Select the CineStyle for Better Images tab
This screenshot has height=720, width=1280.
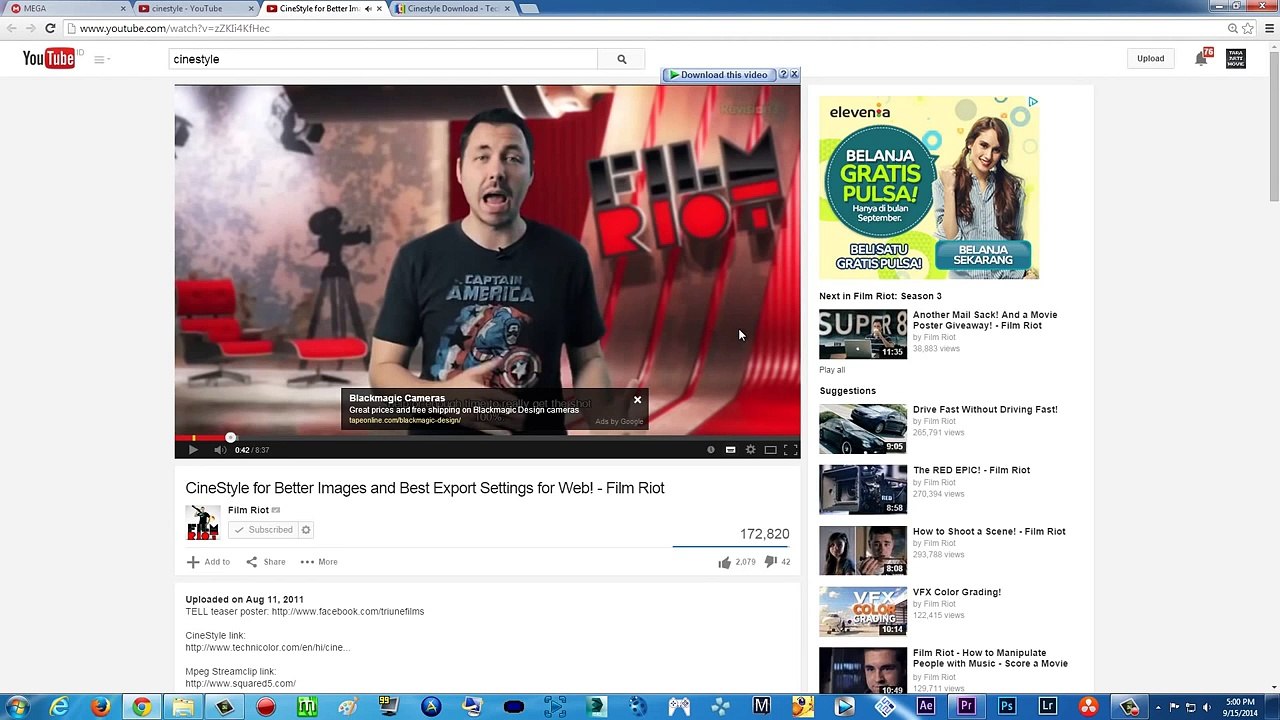point(320,9)
